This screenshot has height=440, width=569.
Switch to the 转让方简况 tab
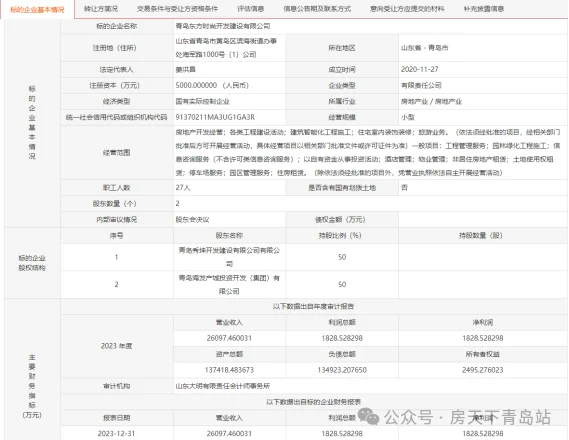101,9
